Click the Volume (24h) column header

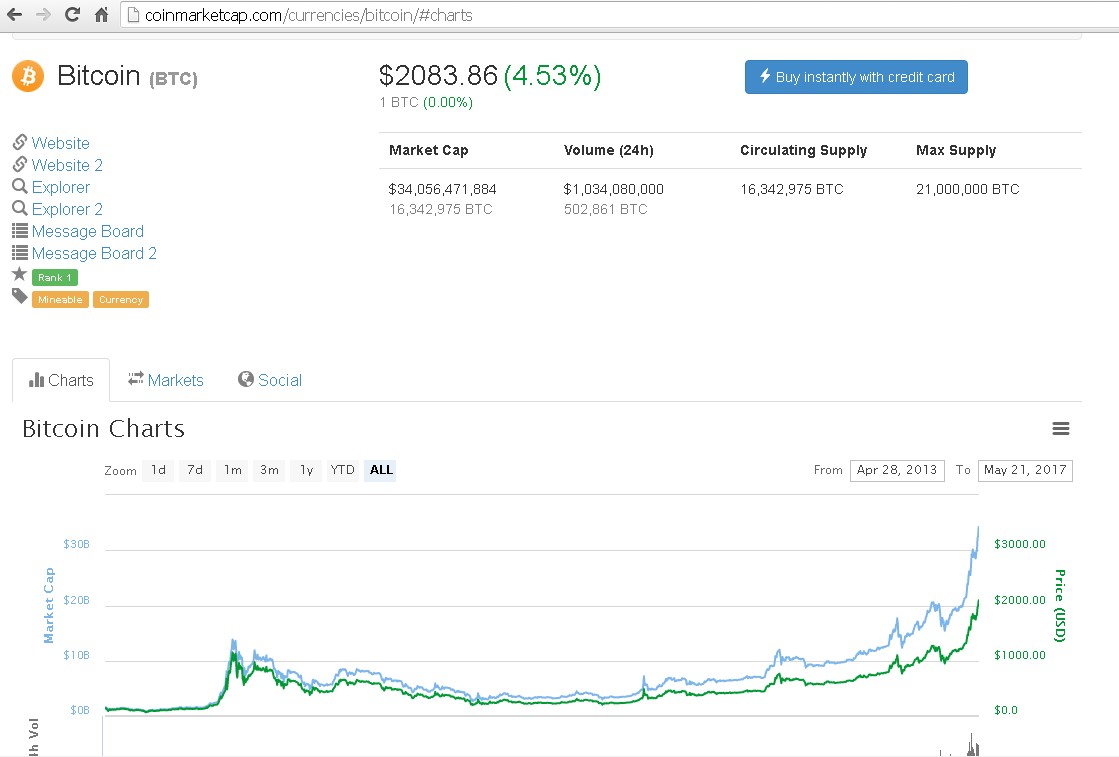click(x=609, y=150)
